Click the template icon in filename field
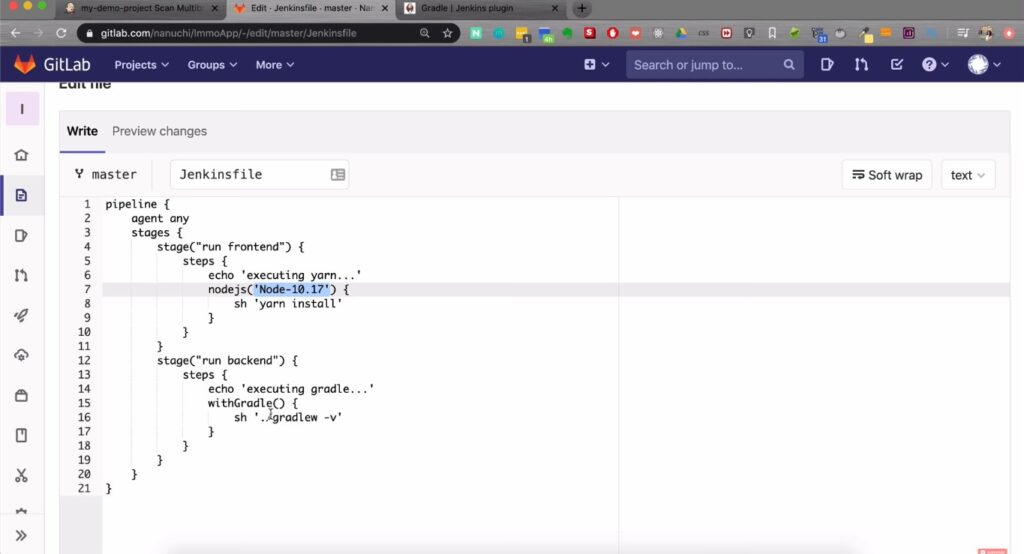The height and width of the screenshot is (554, 1024). 338,174
